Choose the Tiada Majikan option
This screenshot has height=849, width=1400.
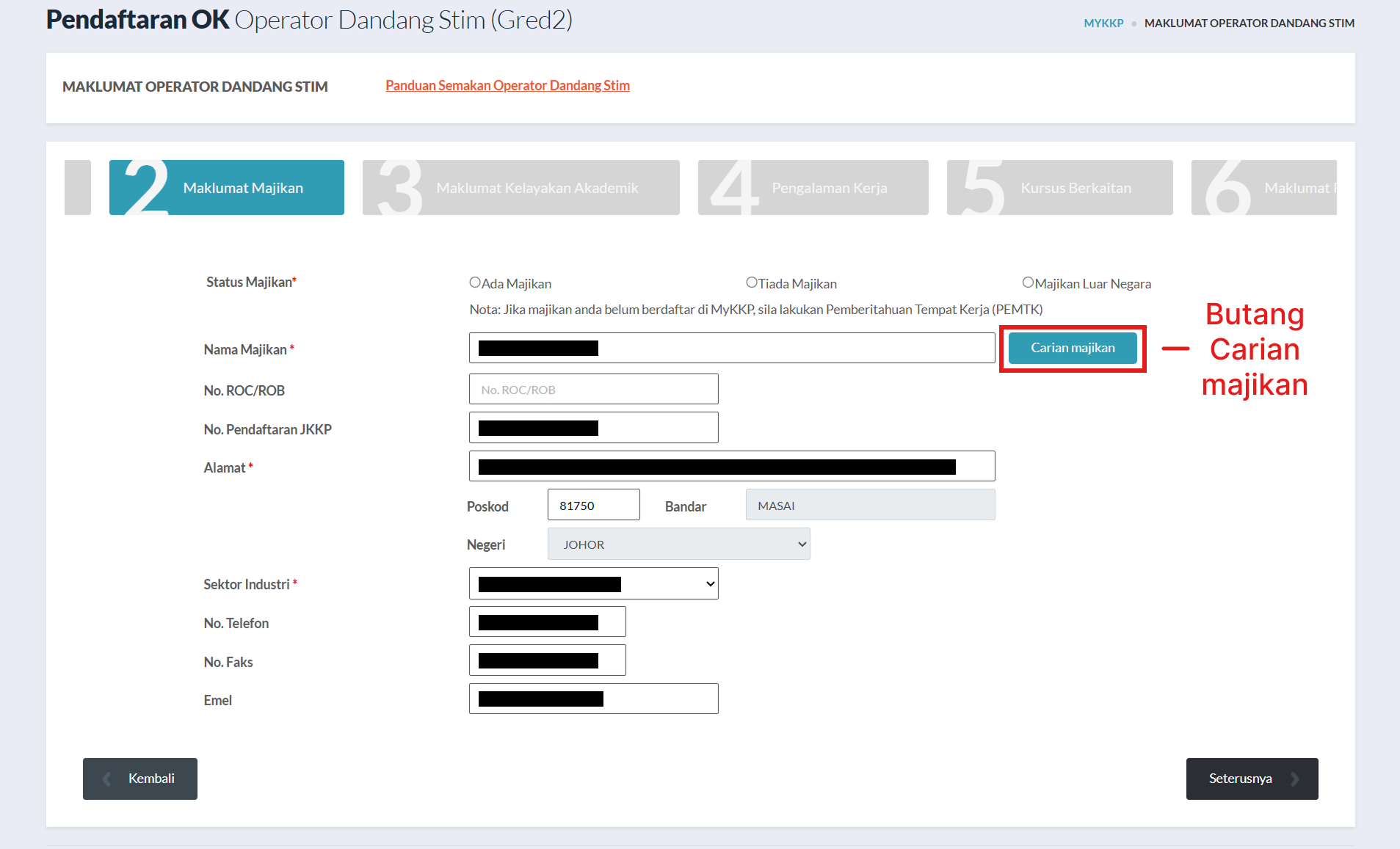pos(751,283)
